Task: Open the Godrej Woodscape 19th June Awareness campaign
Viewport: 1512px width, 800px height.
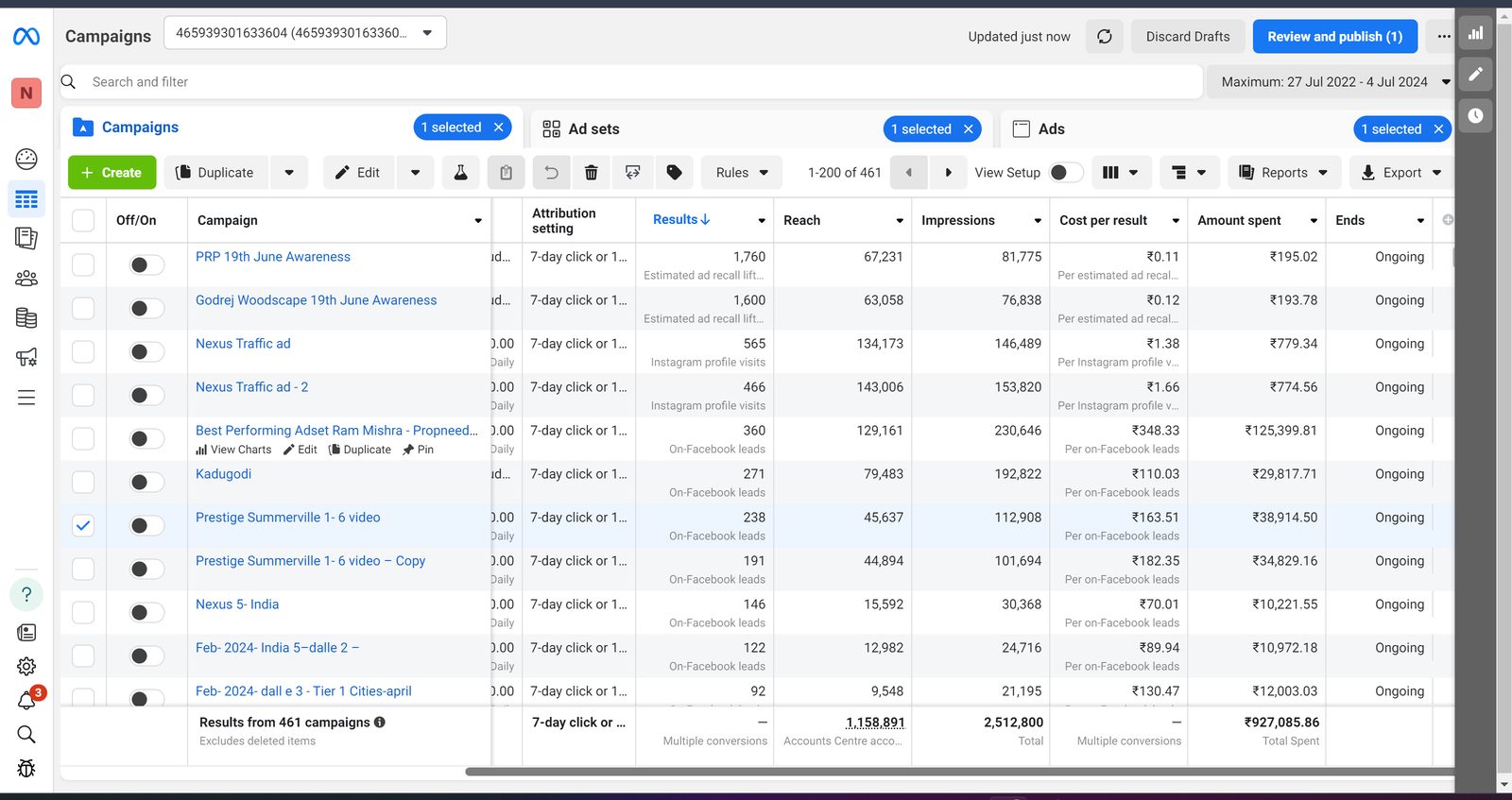Action: [x=316, y=300]
